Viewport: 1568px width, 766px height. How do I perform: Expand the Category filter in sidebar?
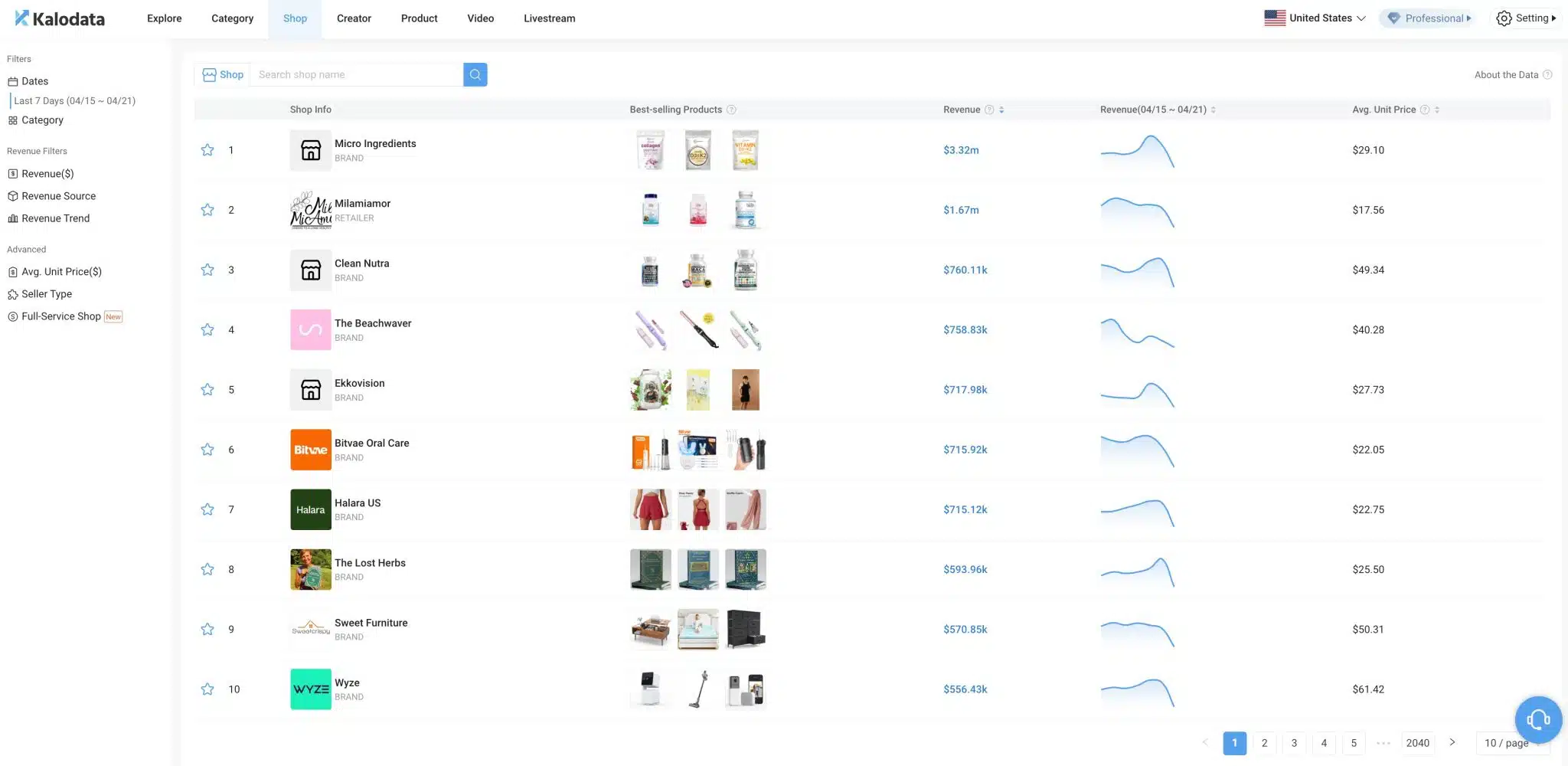[36, 120]
